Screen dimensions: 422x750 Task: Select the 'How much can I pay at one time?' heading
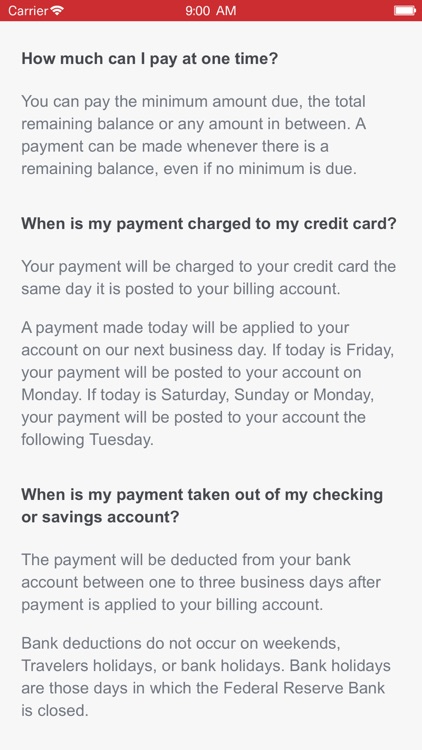150,59
